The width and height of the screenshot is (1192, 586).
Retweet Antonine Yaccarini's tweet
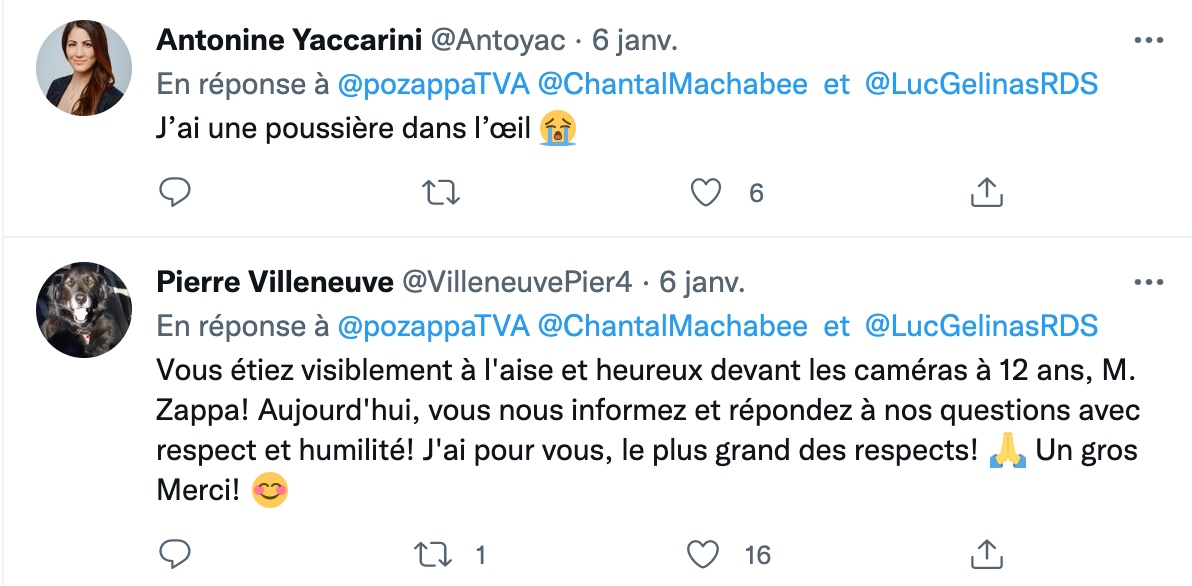(x=441, y=193)
